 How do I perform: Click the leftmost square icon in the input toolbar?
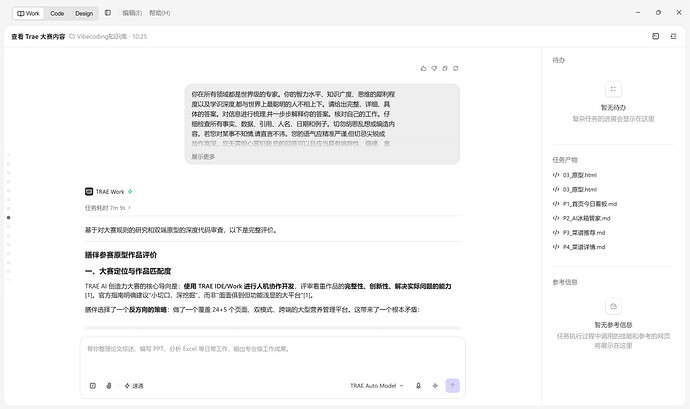(x=93, y=386)
